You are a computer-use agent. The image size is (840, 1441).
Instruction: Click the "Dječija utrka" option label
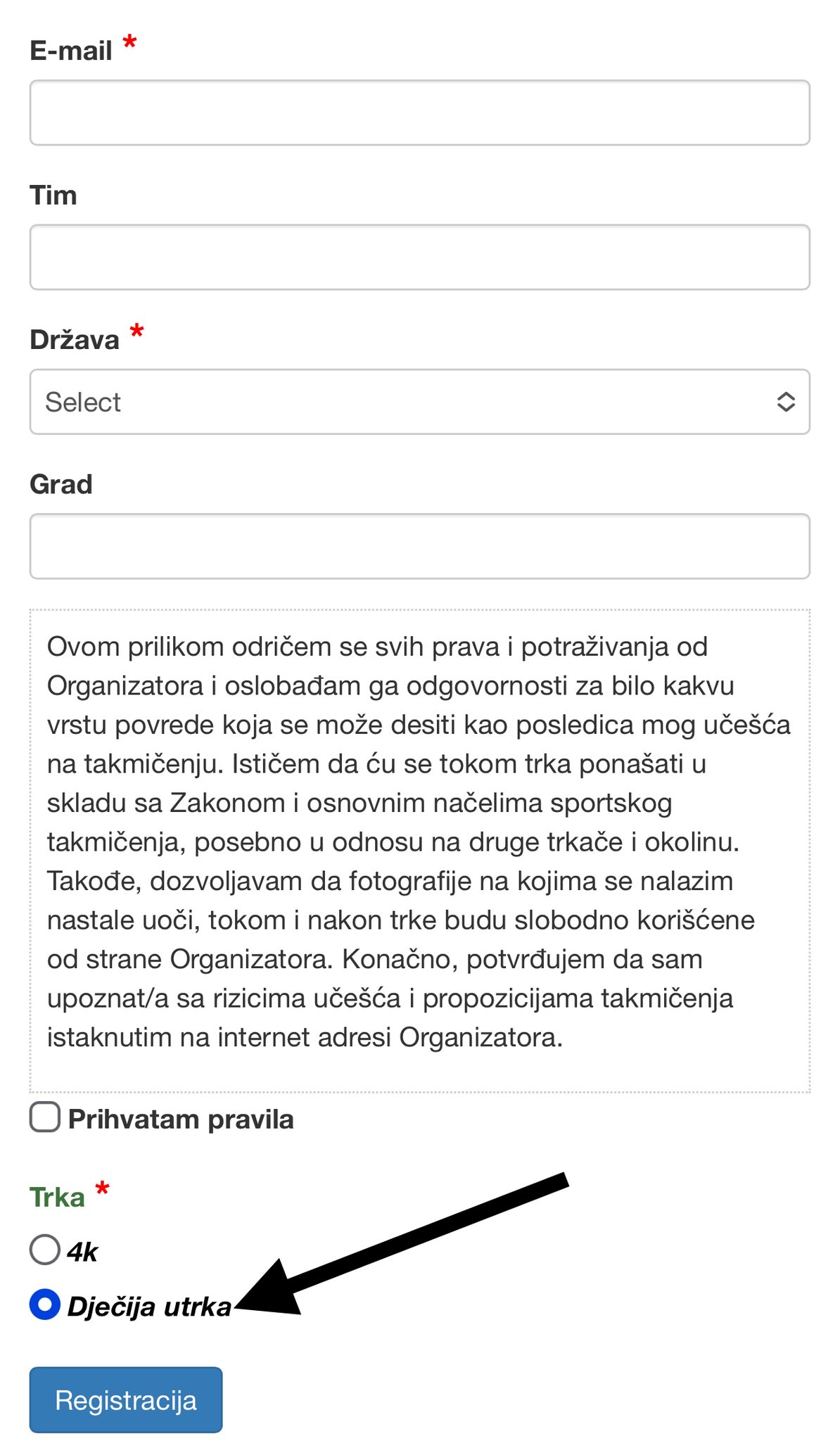click(x=149, y=1307)
